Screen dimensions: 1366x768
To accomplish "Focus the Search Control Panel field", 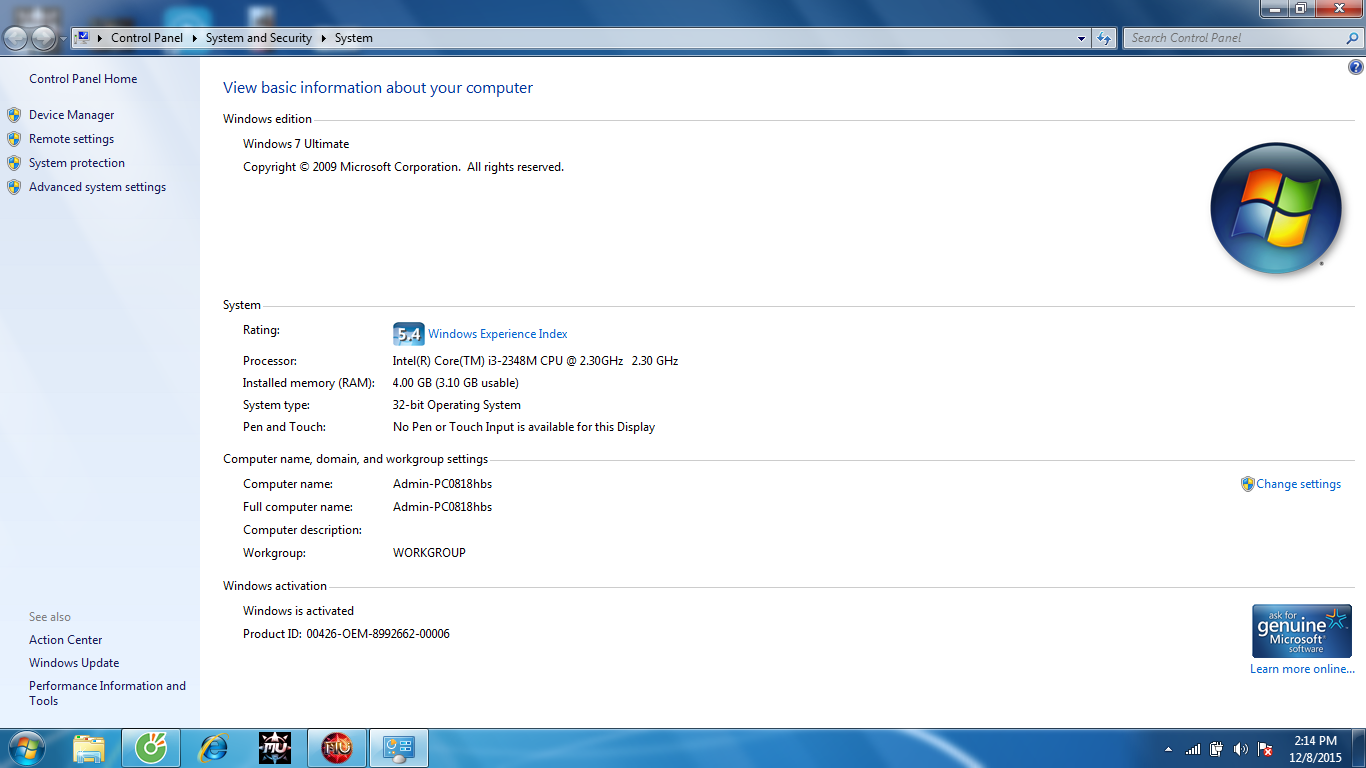I will [x=1243, y=38].
